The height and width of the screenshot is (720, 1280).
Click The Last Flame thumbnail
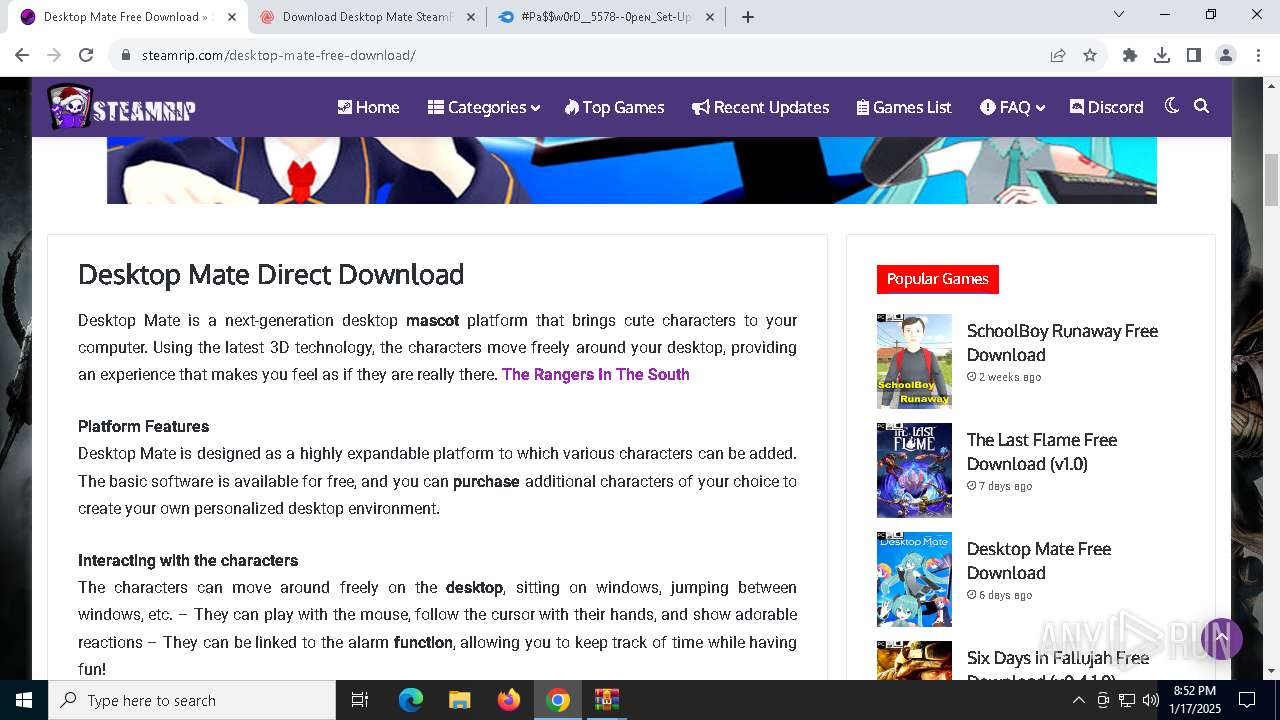coord(914,470)
